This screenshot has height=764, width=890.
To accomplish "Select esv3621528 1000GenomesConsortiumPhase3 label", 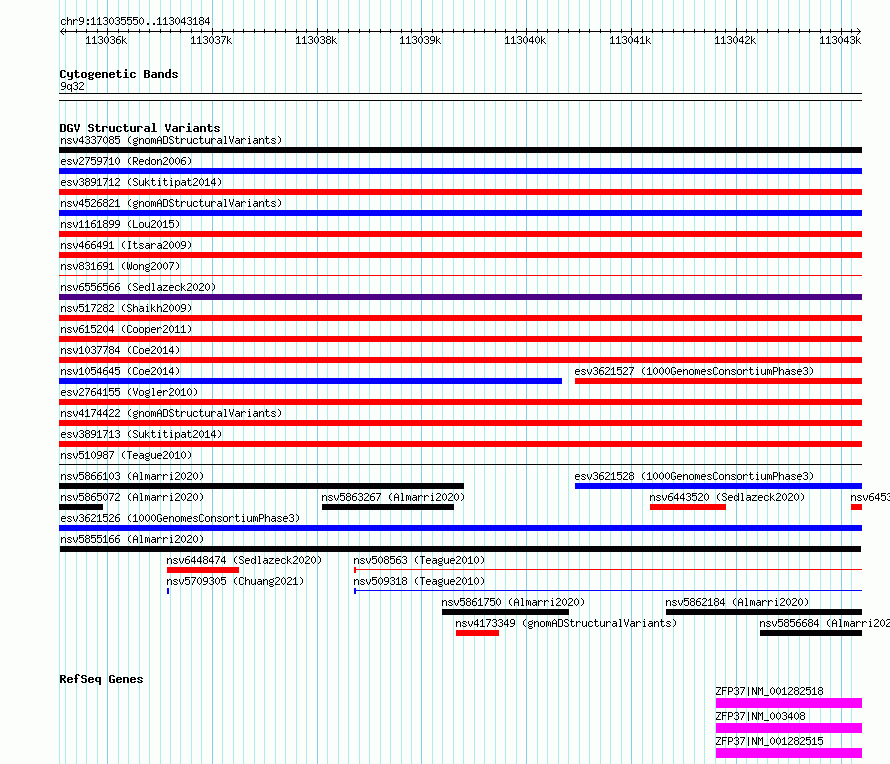I will (x=694, y=476).
